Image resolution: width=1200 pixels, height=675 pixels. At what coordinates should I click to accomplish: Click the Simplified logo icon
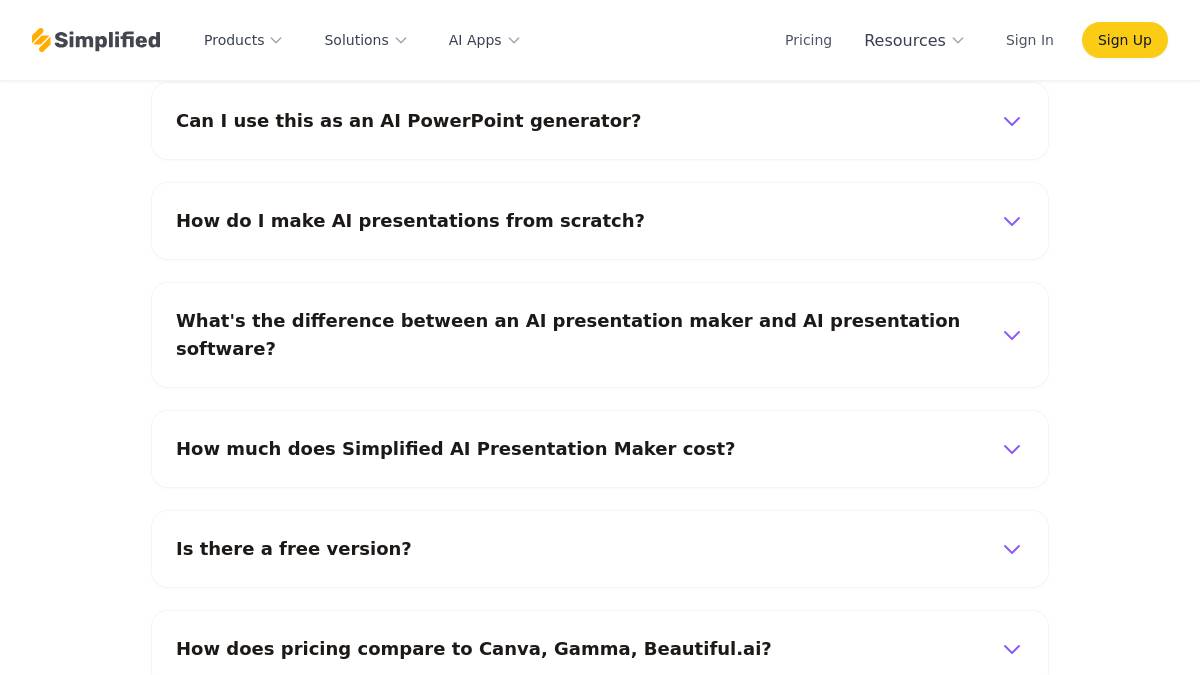pos(41,40)
